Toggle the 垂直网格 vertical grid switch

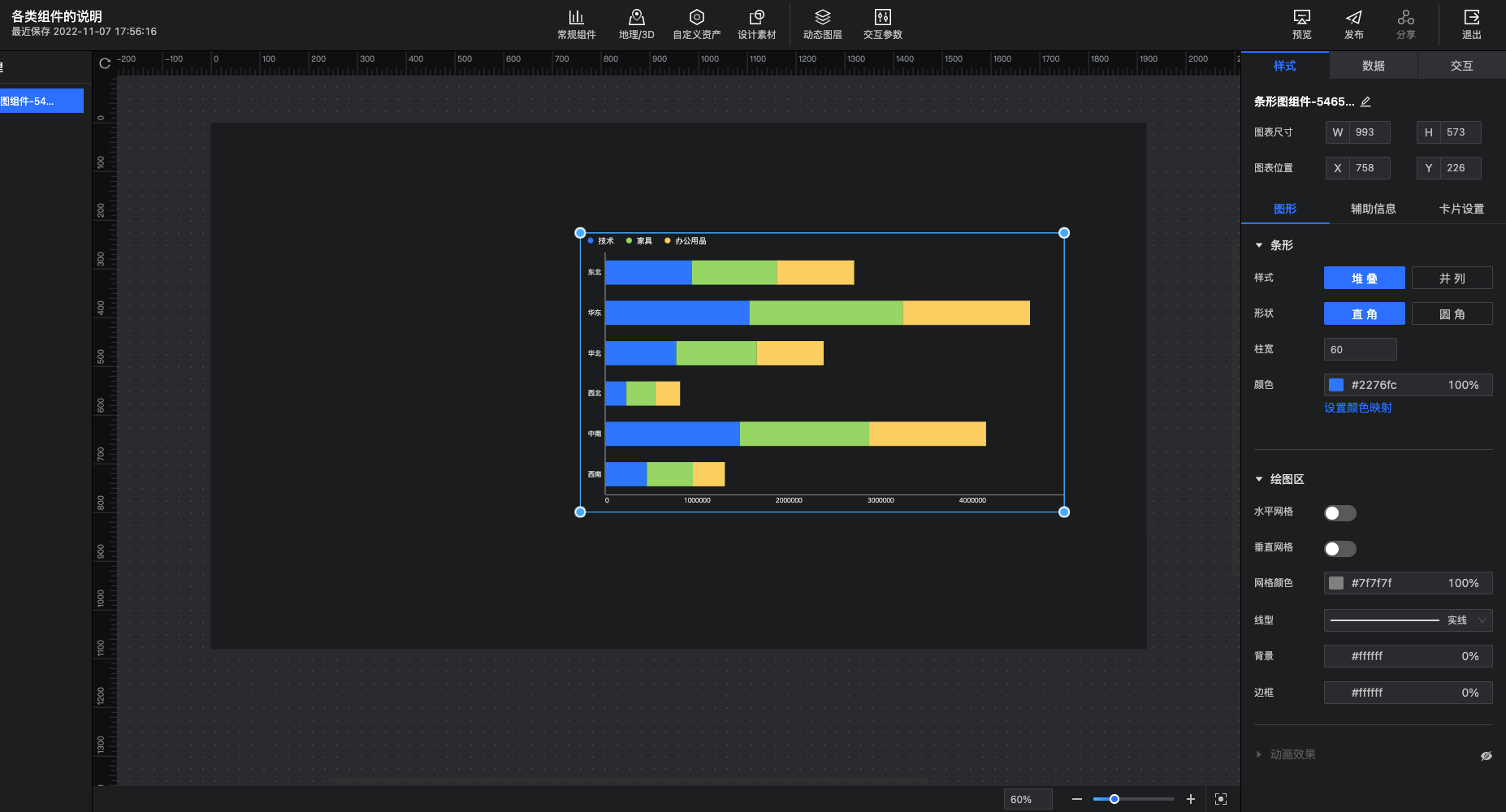(1340, 549)
